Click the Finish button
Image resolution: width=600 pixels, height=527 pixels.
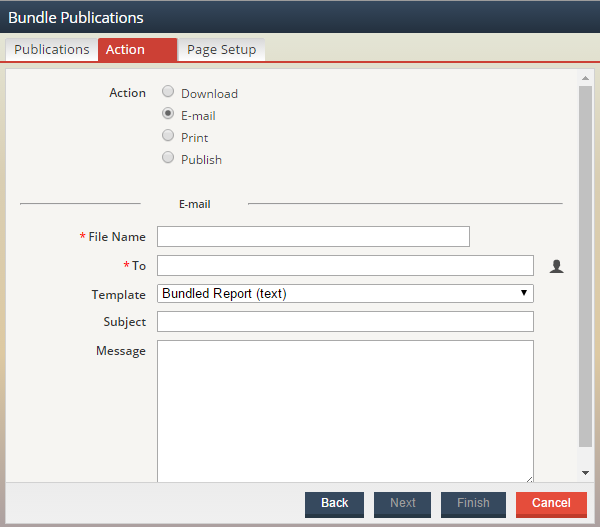(x=473, y=504)
